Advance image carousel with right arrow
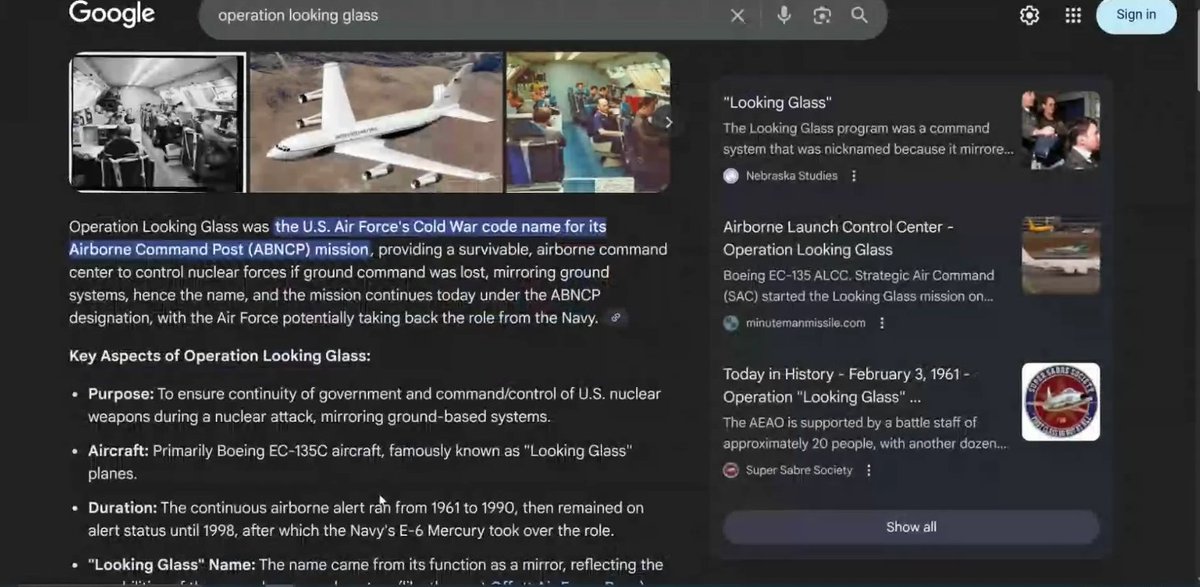Image resolution: width=1200 pixels, height=587 pixels. pos(669,122)
